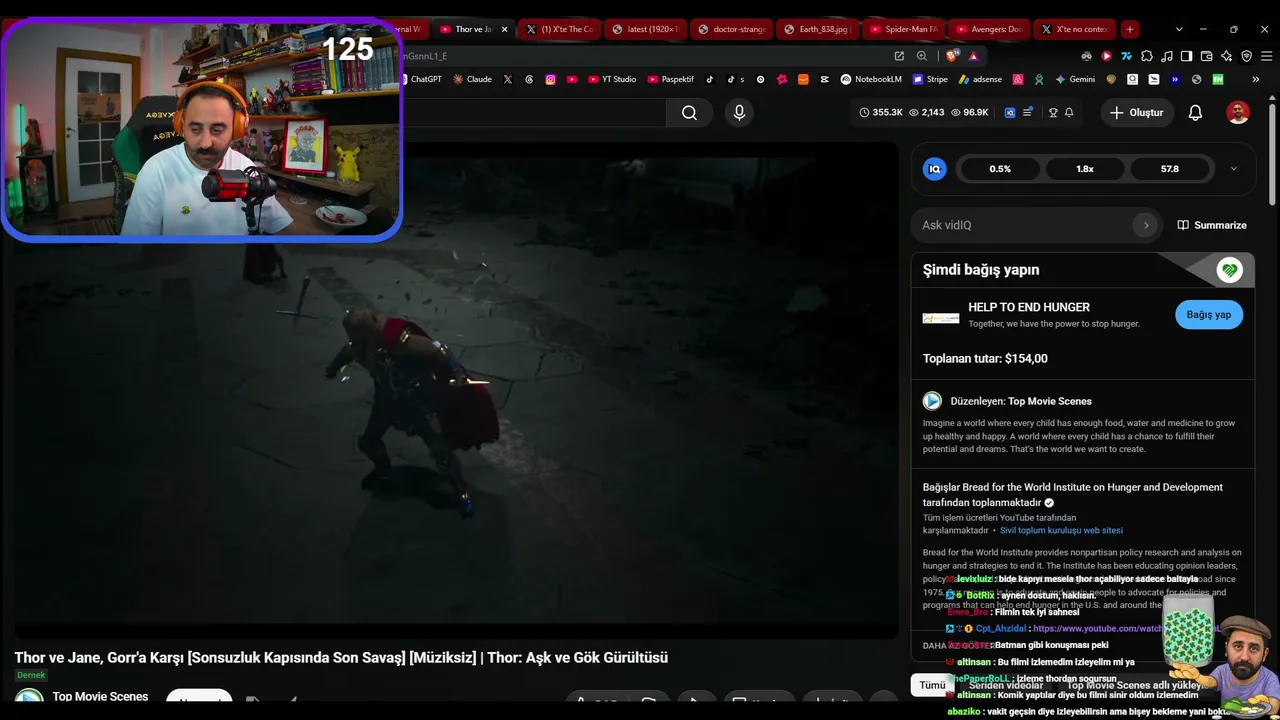Click the vidIQ 1.8x stat pill

[x=1085, y=169]
